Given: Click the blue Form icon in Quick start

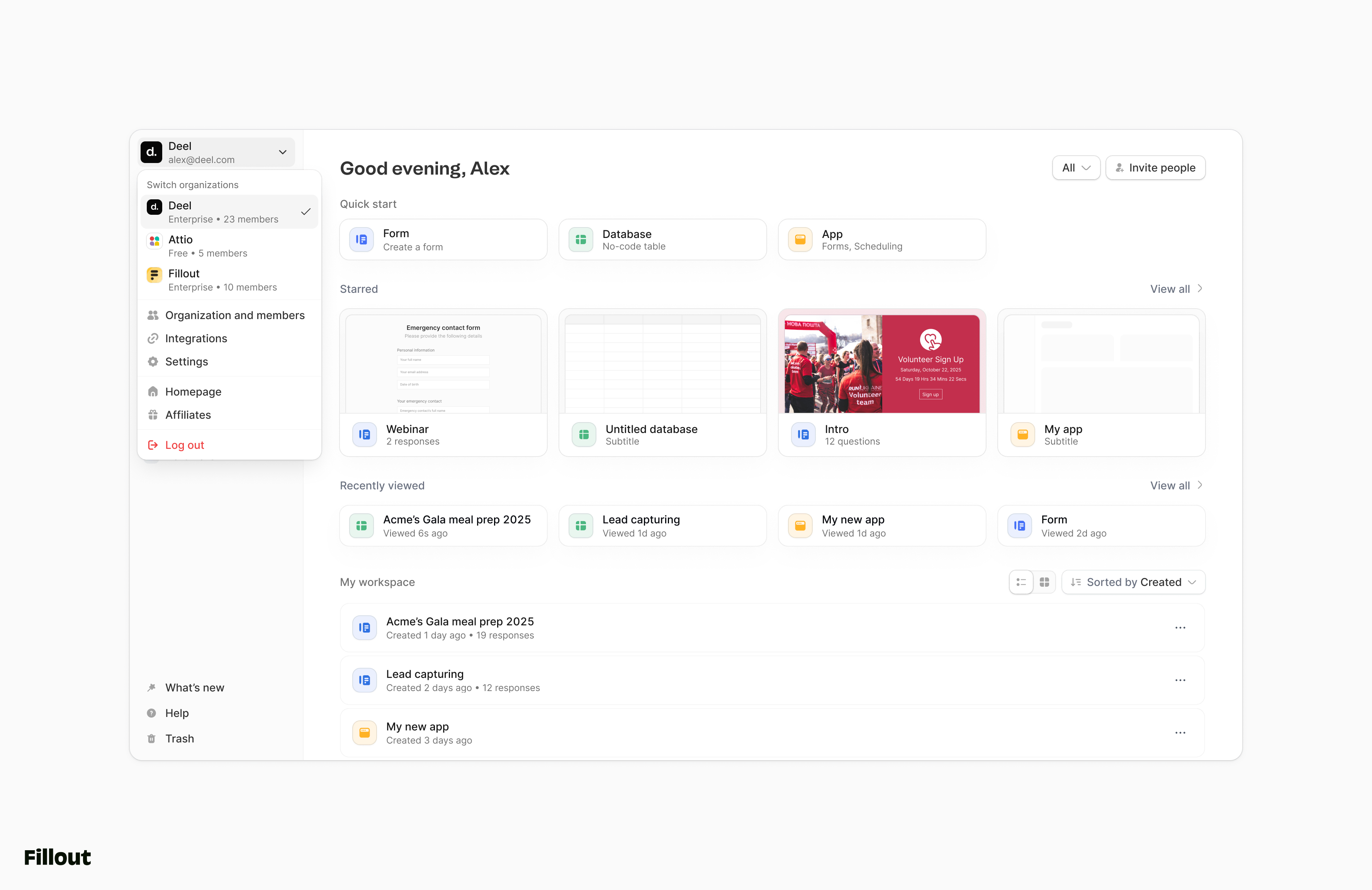Looking at the screenshot, I should pyautogui.click(x=362, y=239).
